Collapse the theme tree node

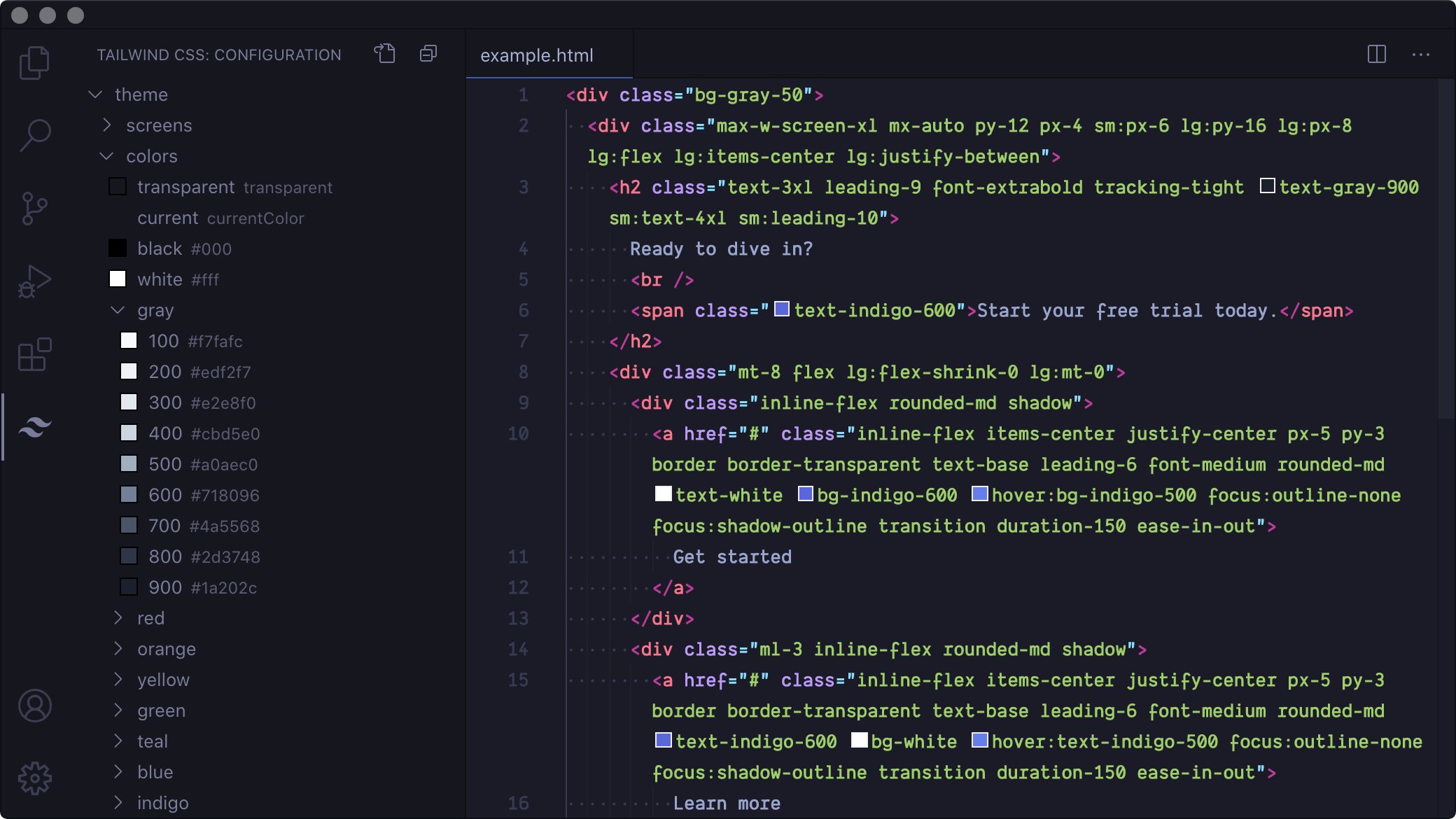point(96,94)
